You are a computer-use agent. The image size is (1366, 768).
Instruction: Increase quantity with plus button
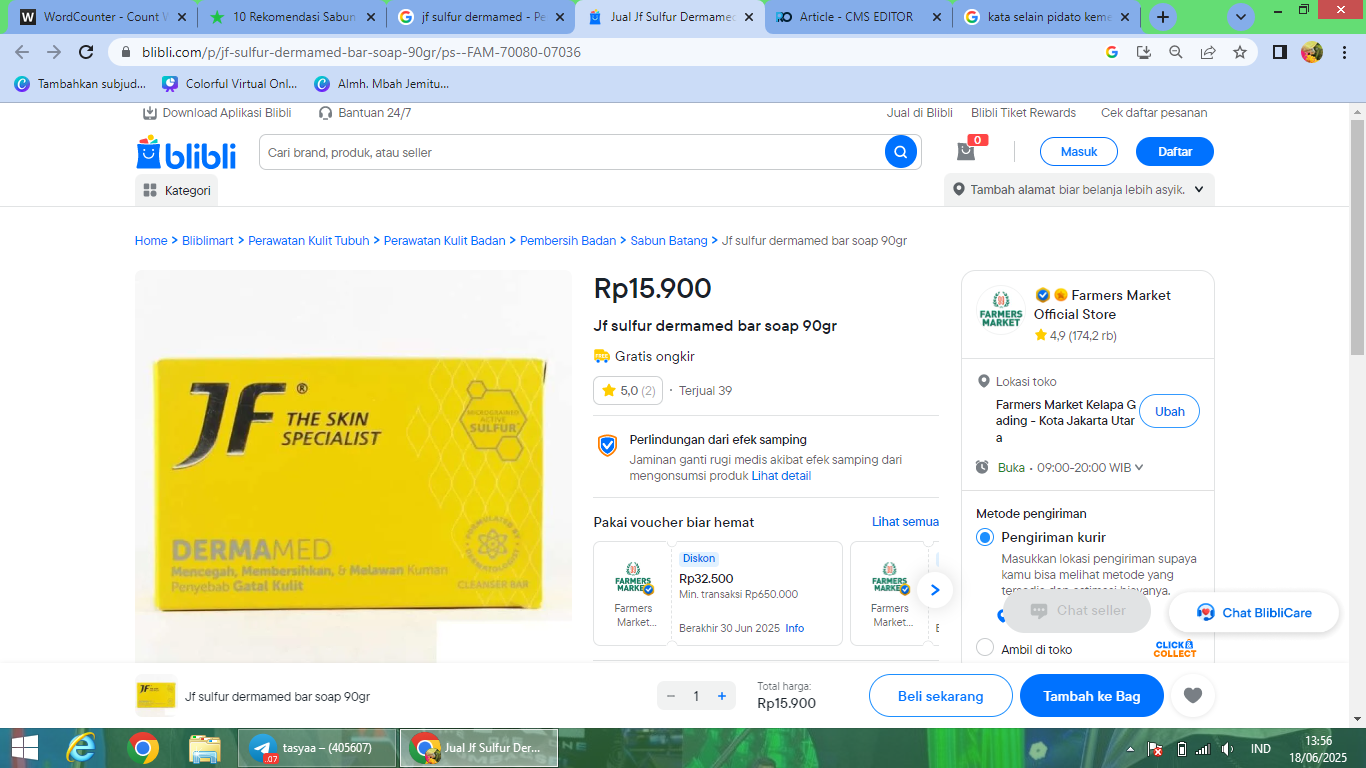[x=722, y=696]
